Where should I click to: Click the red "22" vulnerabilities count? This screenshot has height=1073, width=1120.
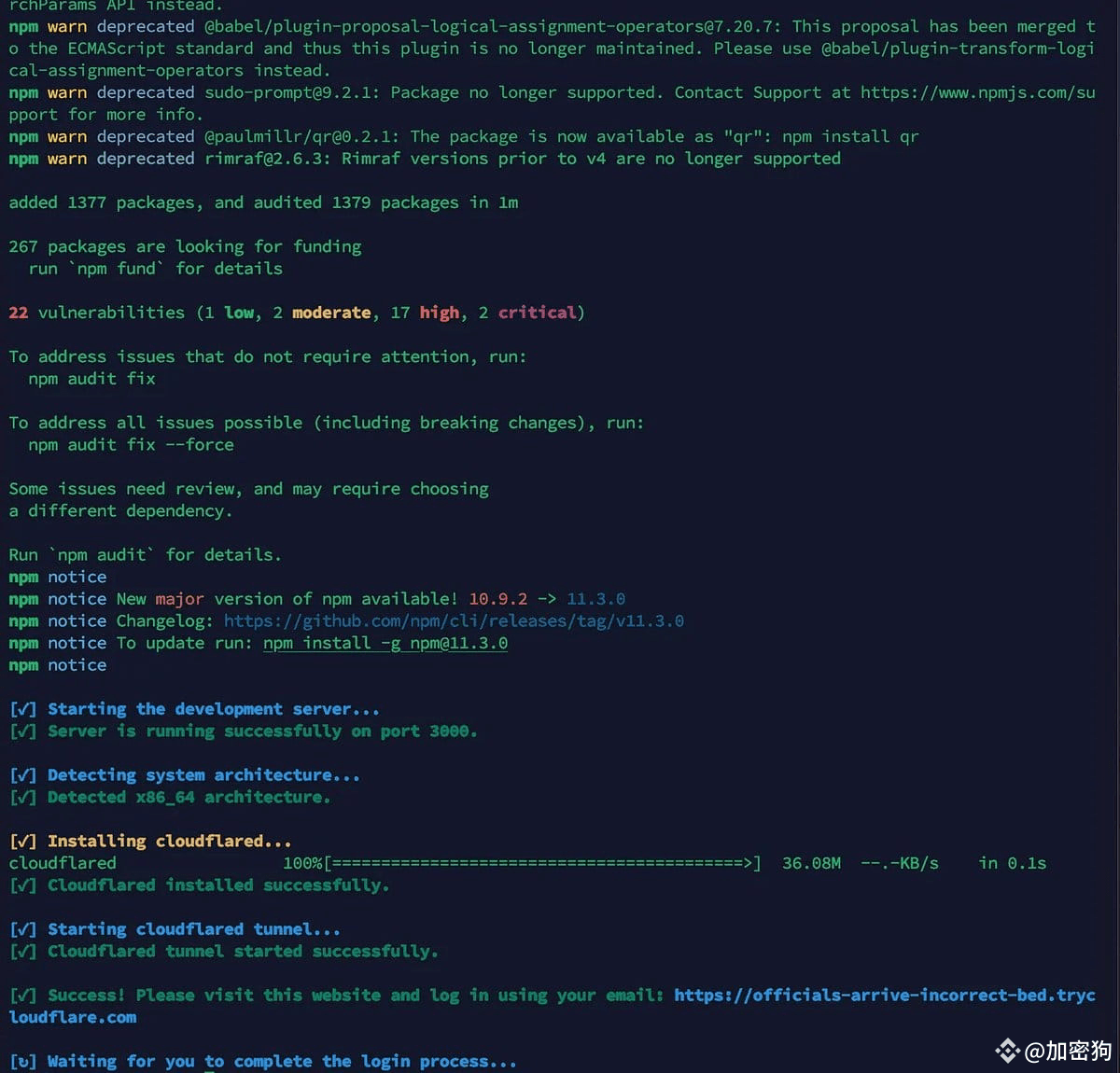(19, 313)
